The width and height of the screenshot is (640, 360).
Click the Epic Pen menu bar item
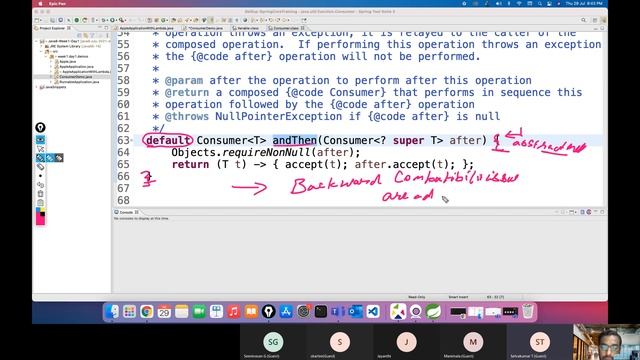57,4
